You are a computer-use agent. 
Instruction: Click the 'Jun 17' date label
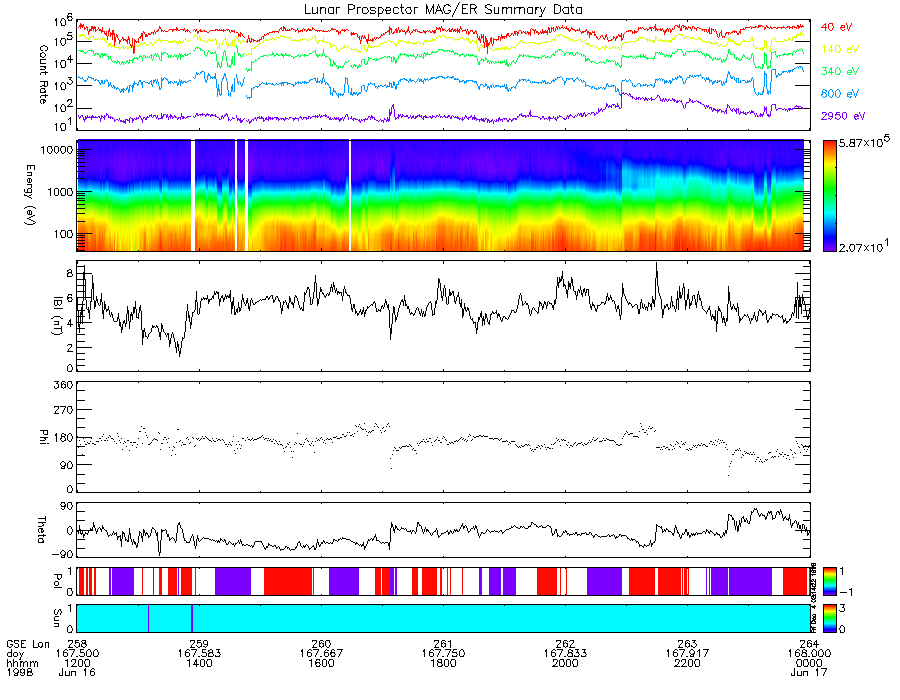809,672
